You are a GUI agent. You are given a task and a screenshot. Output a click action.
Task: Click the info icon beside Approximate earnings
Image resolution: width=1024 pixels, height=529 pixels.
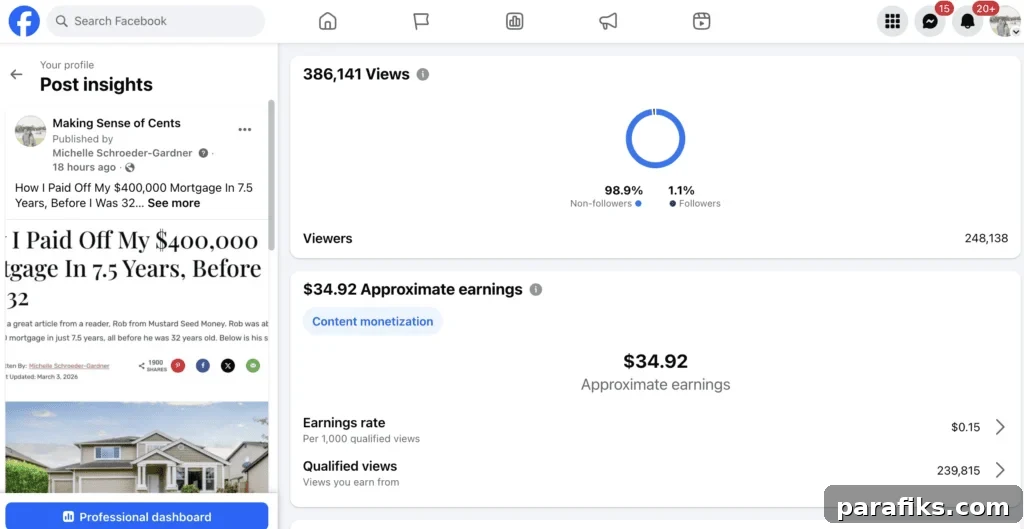(x=536, y=289)
